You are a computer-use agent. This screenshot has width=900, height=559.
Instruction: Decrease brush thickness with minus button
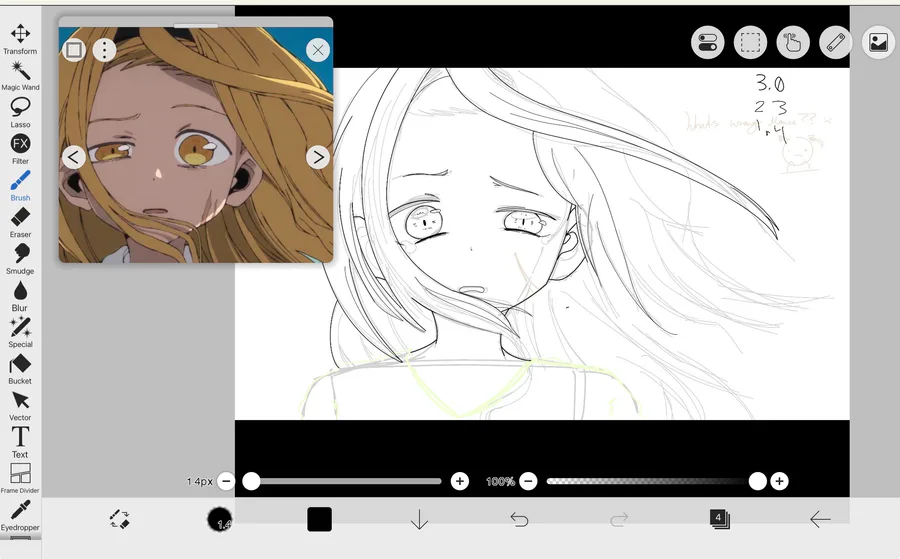[226, 481]
